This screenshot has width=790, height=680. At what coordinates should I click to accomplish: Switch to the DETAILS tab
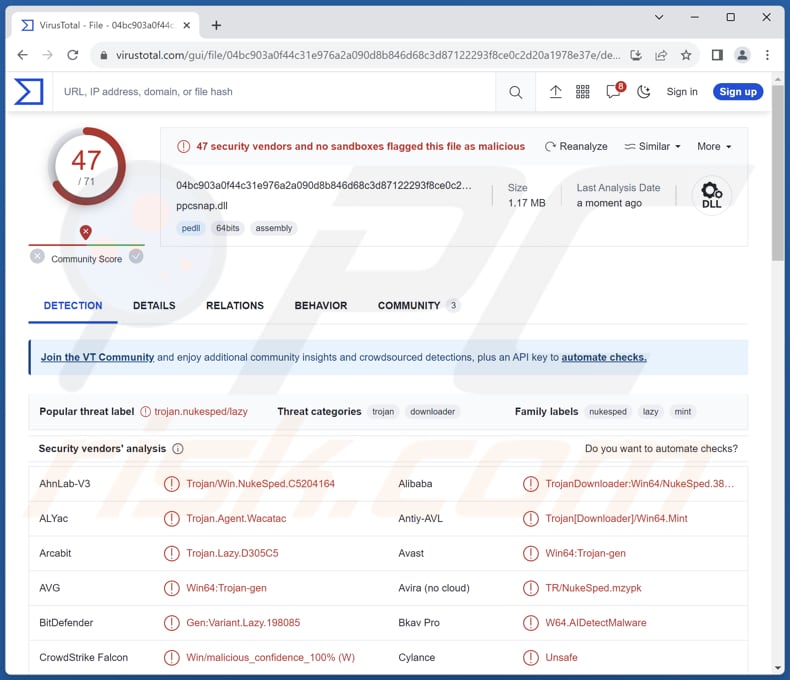coord(154,306)
